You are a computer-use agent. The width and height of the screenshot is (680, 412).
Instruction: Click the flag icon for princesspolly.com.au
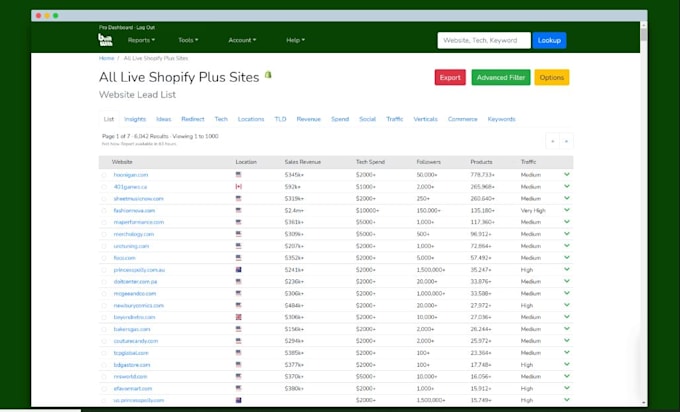coord(238,270)
